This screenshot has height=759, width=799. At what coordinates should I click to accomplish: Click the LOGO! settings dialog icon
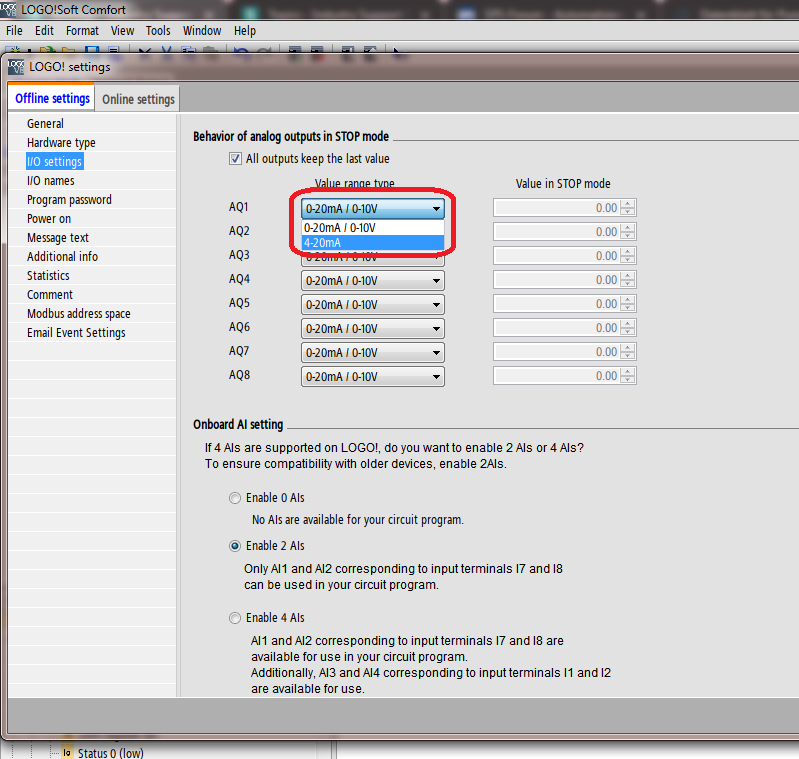click(16, 67)
